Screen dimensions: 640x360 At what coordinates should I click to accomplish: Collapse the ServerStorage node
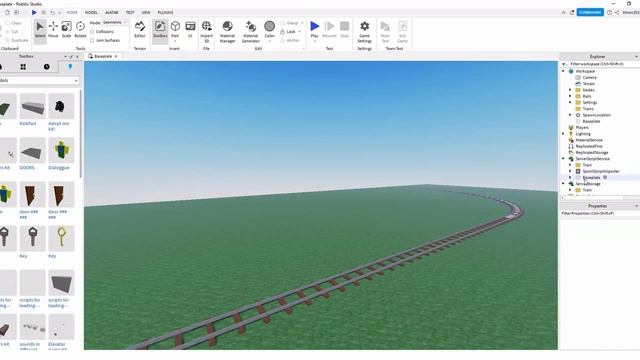[564, 184]
